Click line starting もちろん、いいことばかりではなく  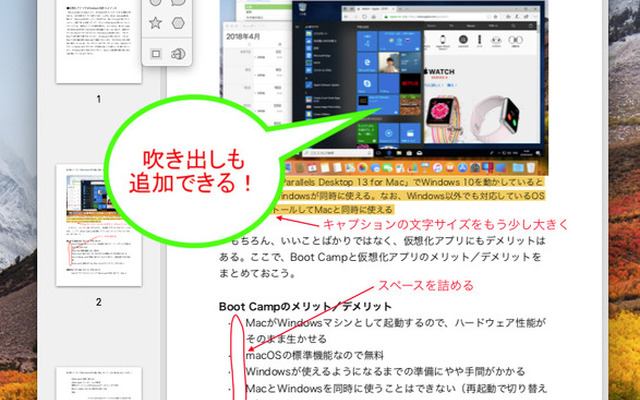[388, 240]
